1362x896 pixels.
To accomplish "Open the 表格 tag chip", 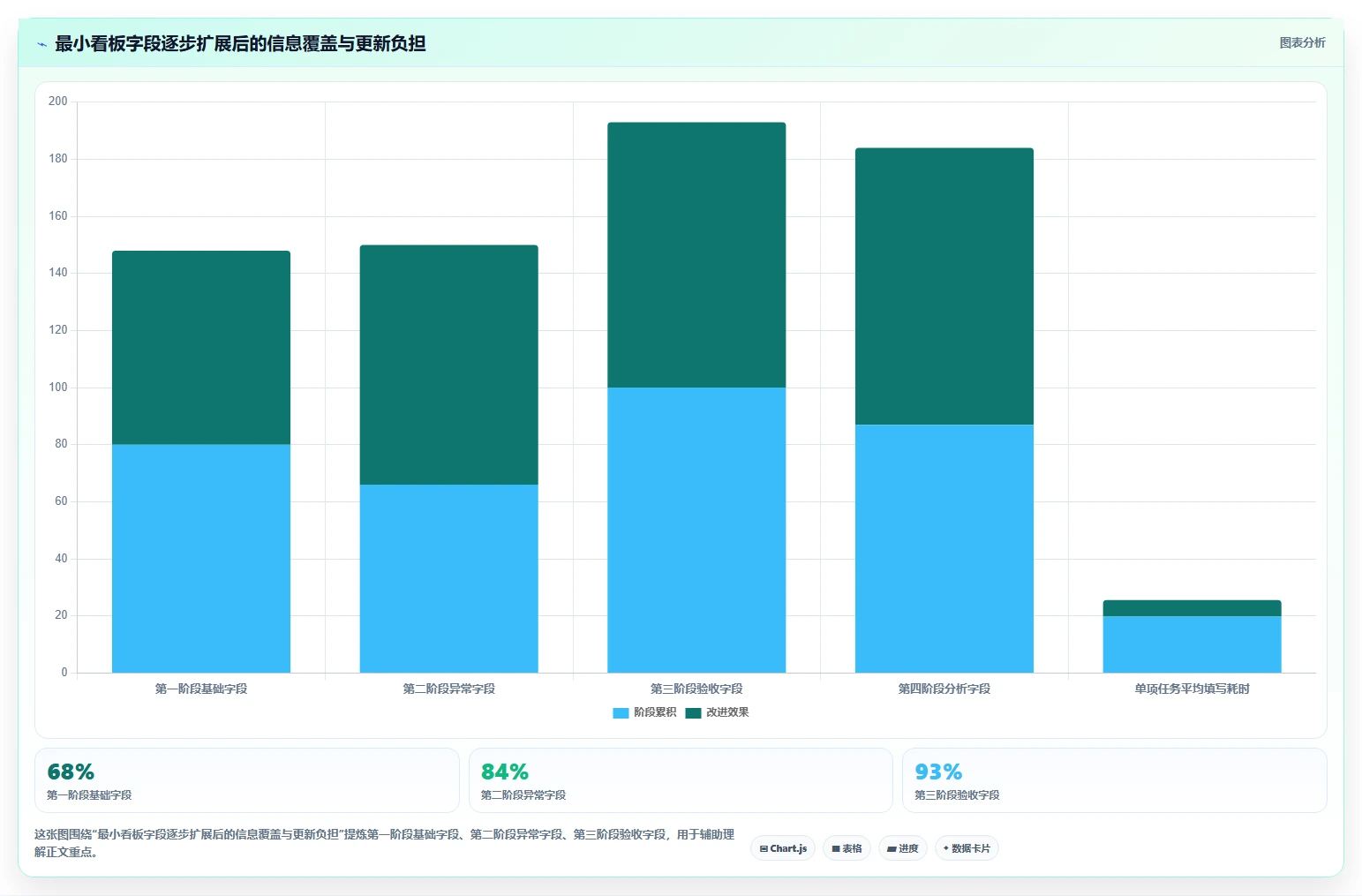I will click(x=847, y=848).
